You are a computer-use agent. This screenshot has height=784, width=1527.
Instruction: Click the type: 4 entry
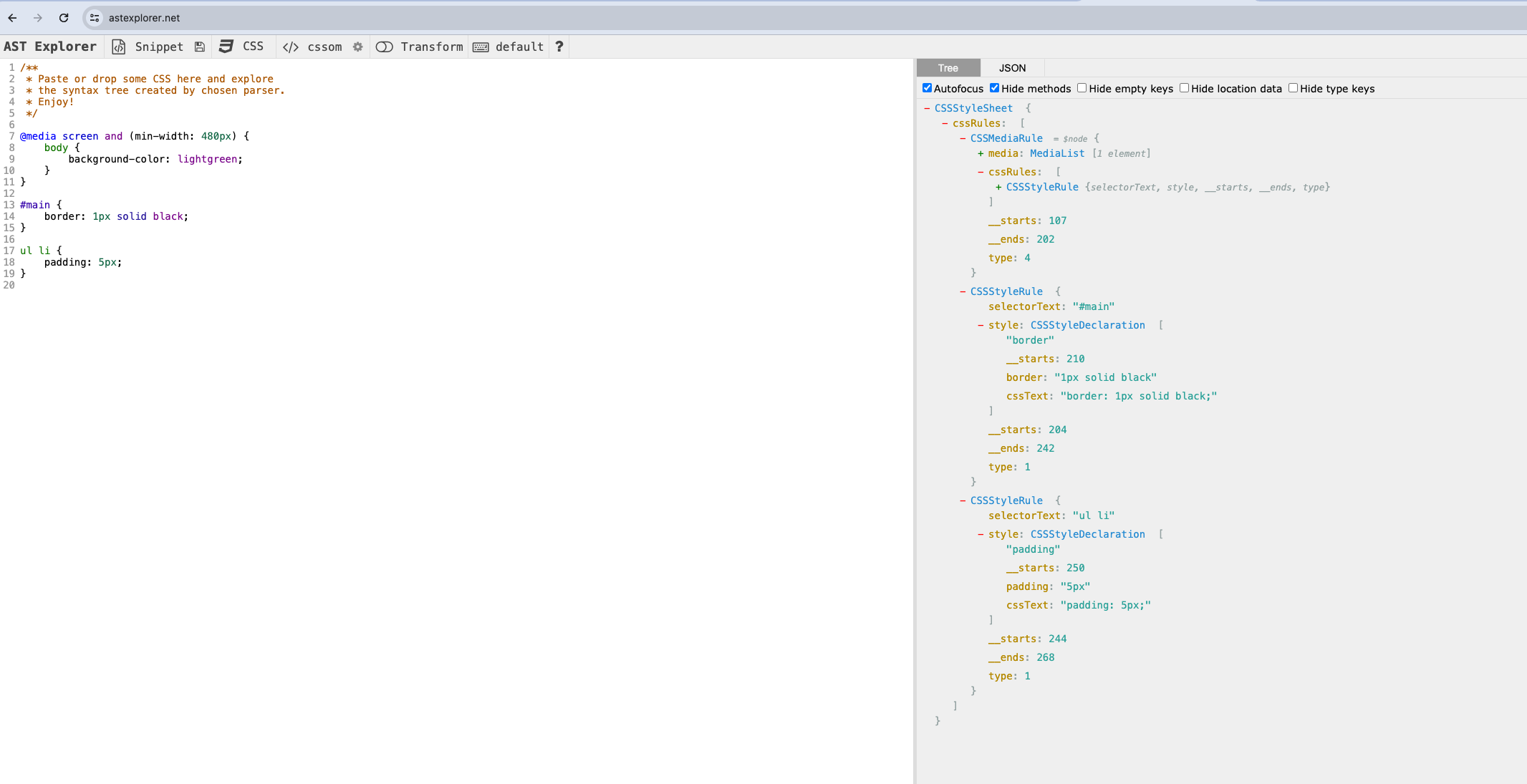1009,258
